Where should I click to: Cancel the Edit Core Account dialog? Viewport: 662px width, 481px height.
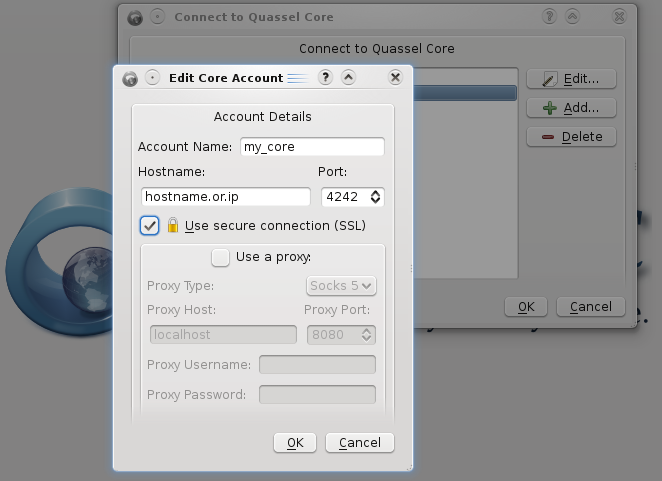click(x=360, y=443)
